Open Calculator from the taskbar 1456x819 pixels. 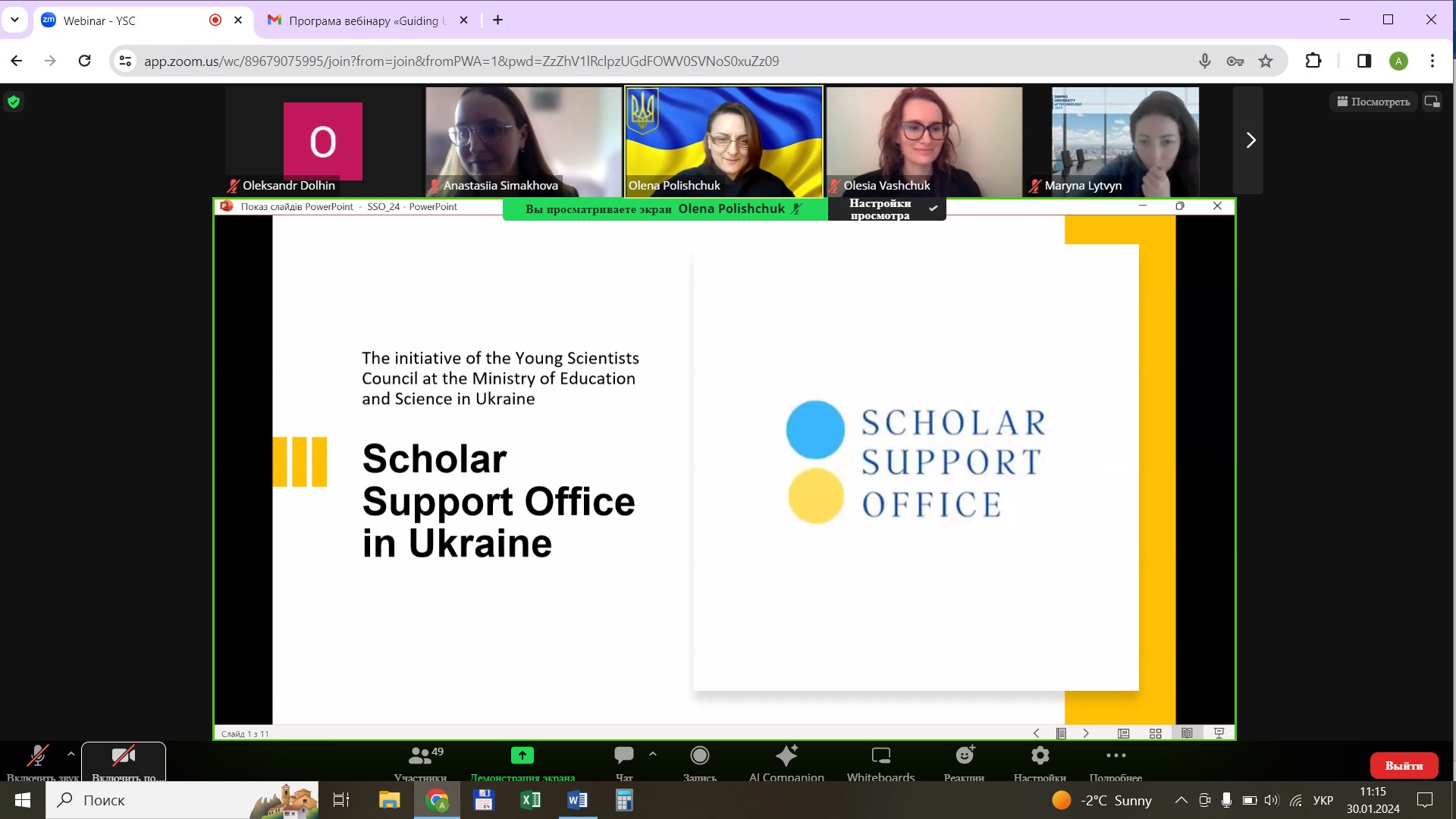(624, 800)
